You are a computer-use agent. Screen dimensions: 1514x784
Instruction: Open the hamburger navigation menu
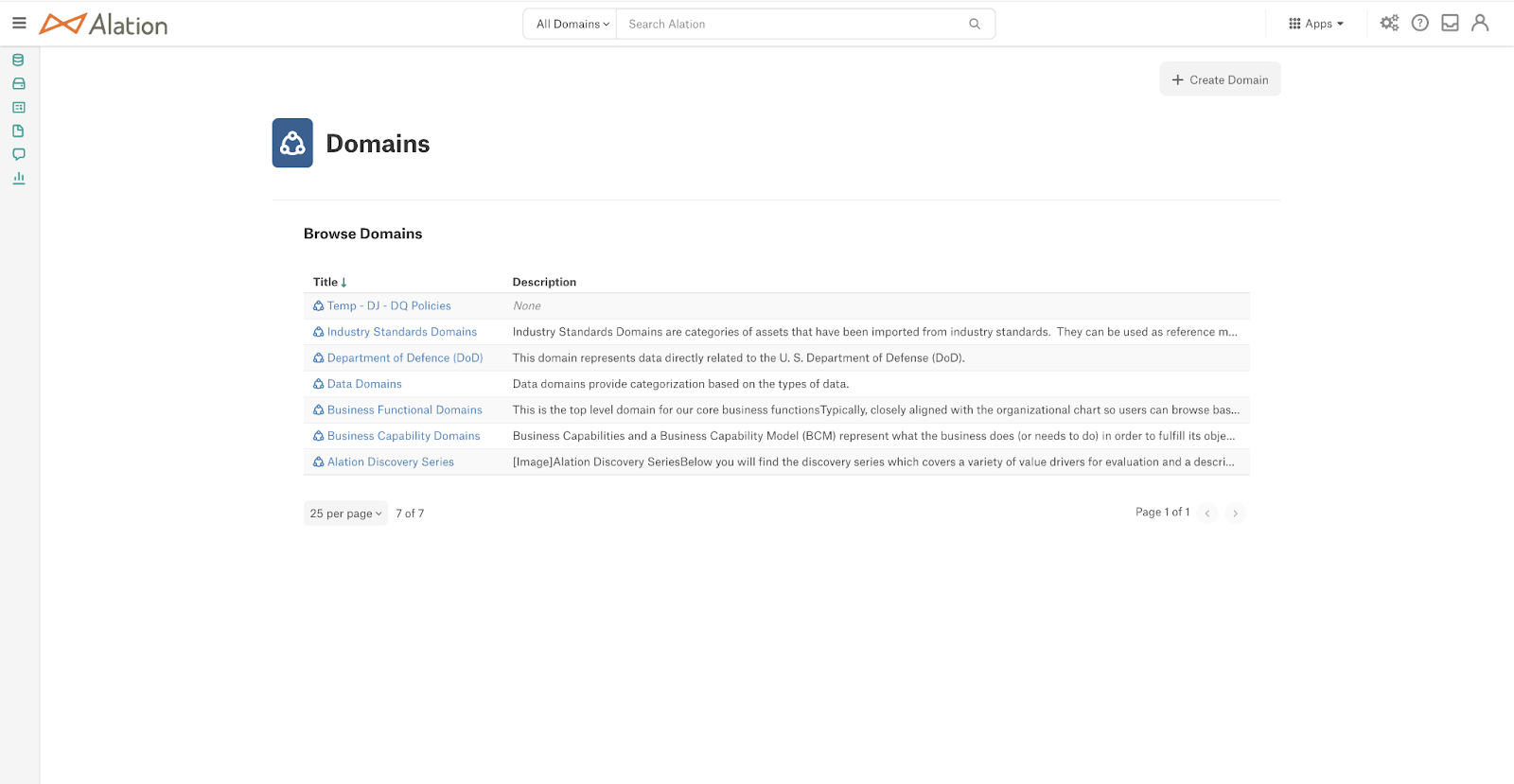click(19, 24)
